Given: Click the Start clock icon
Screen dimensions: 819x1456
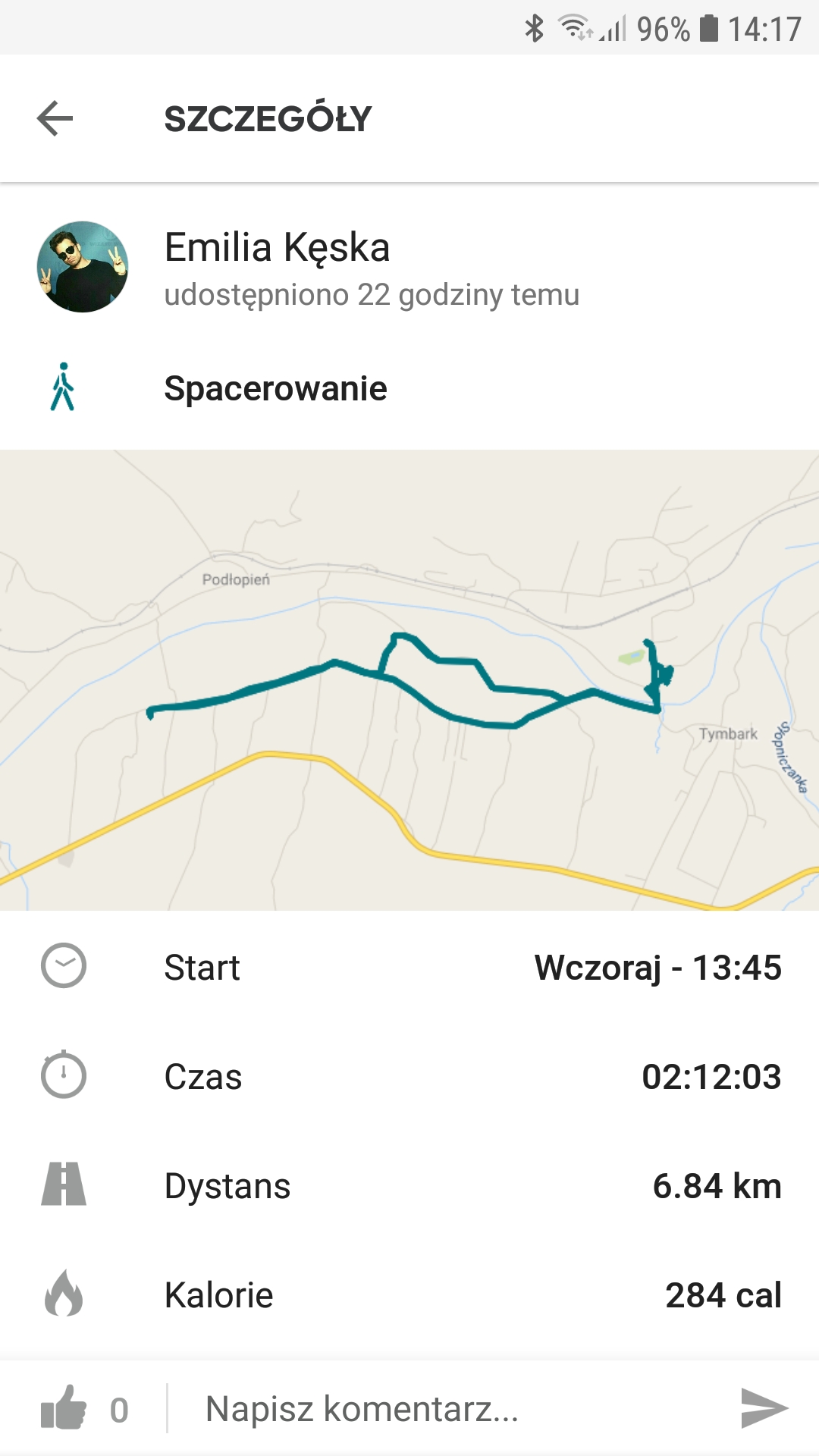Looking at the screenshot, I should (x=64, y=966).
